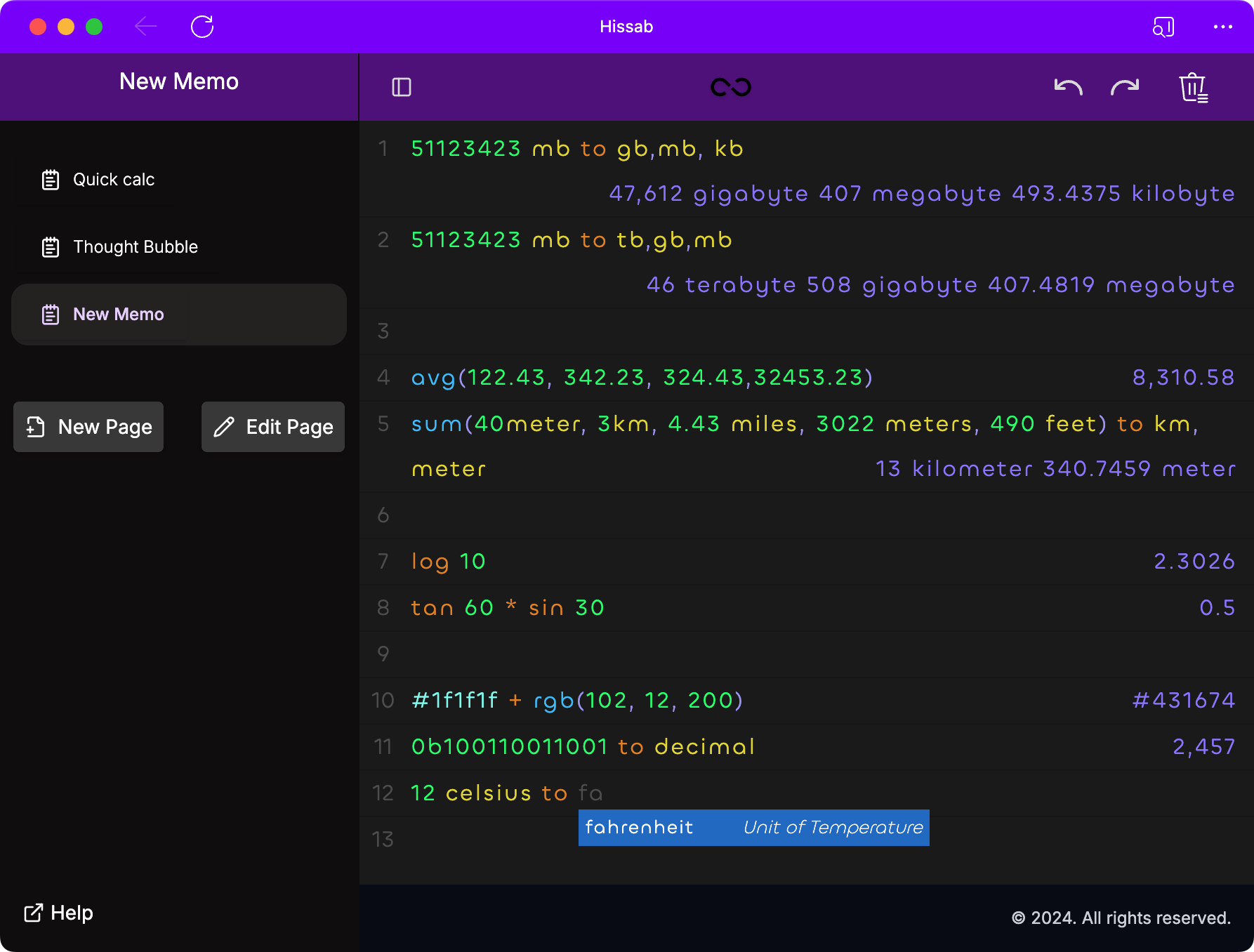Click the undo arrow icon

[1068, 87]
